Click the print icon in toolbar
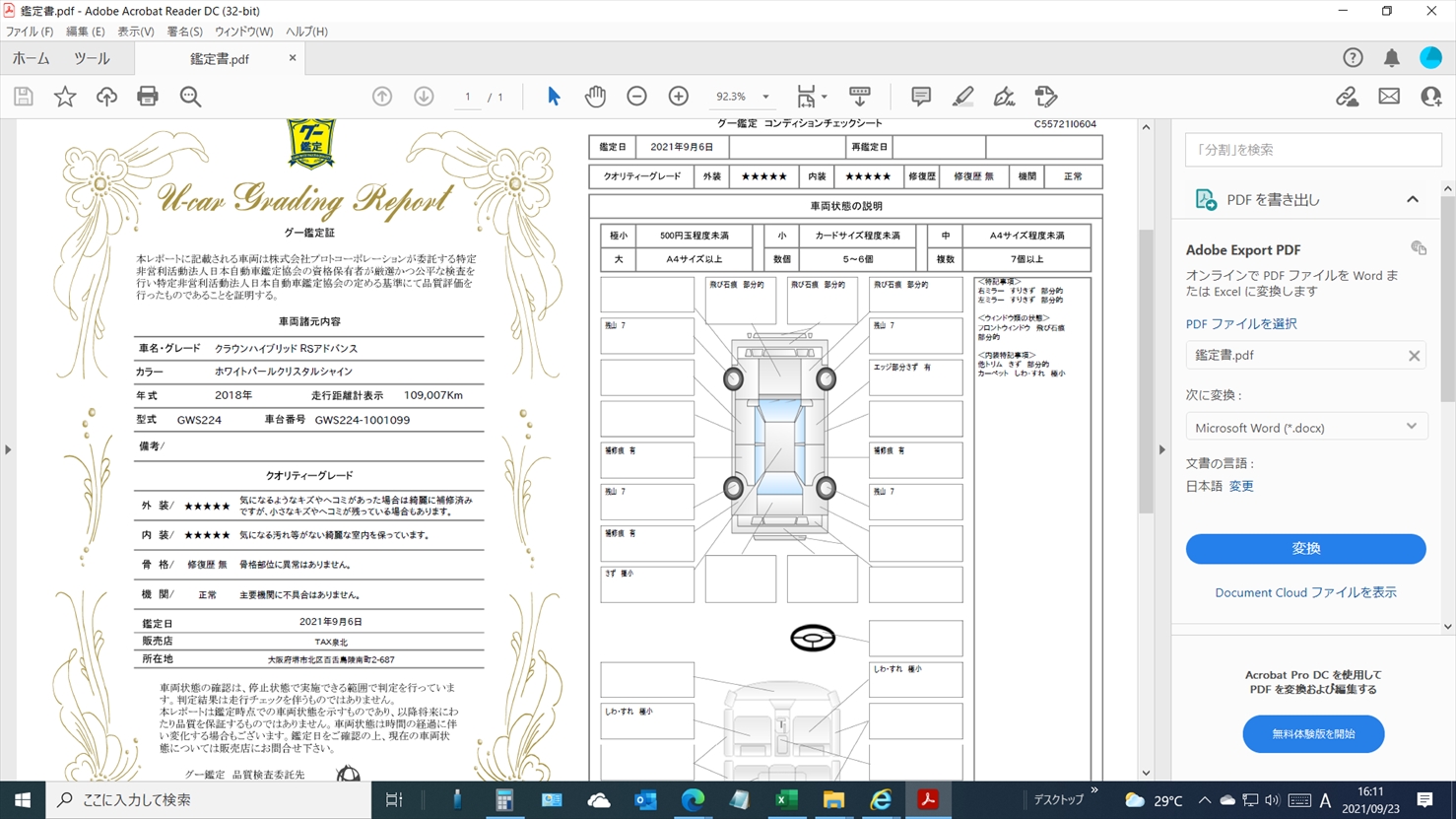 coord(148,97)
